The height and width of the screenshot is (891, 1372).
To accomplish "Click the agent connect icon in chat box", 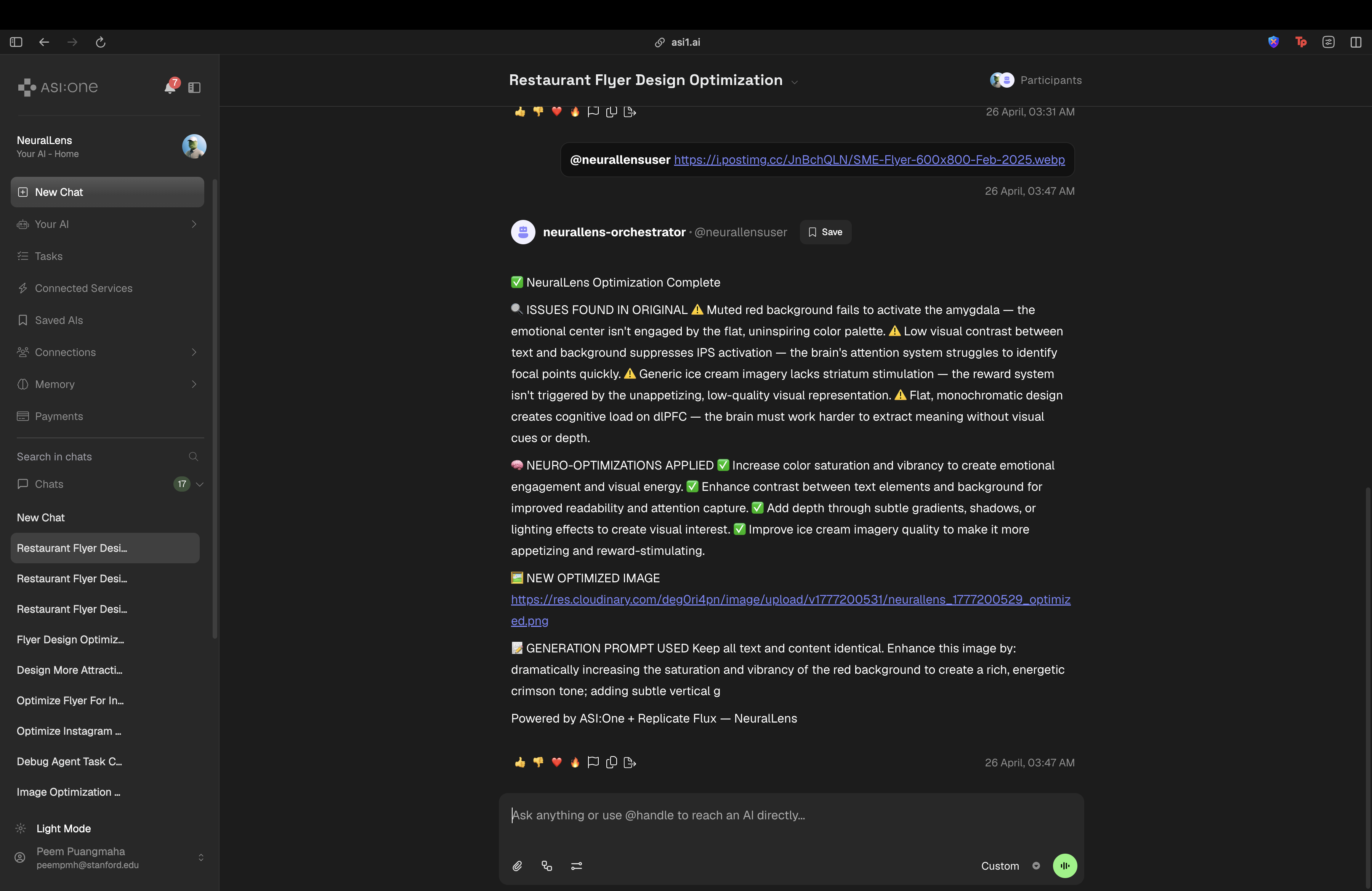I will click(547, 865).
